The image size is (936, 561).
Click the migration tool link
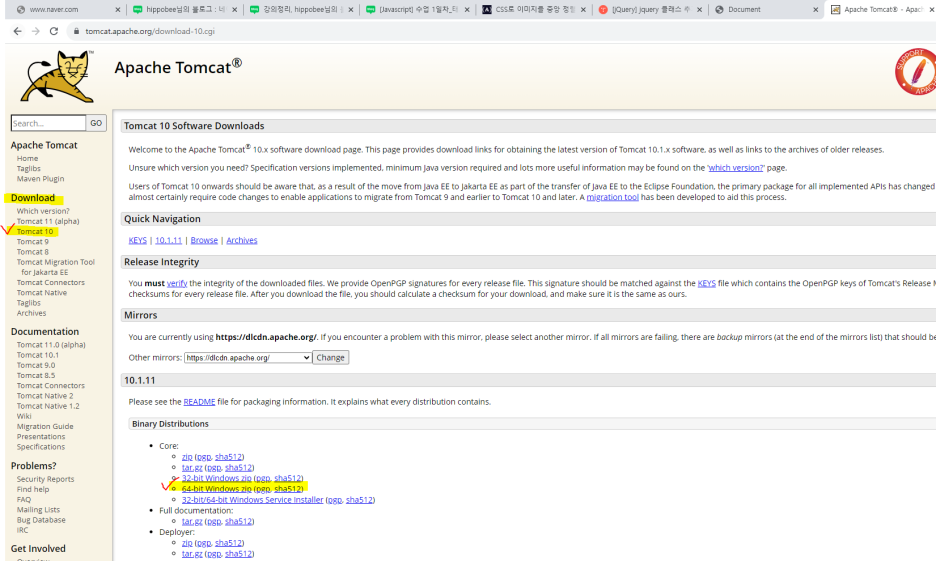point(612,197)
